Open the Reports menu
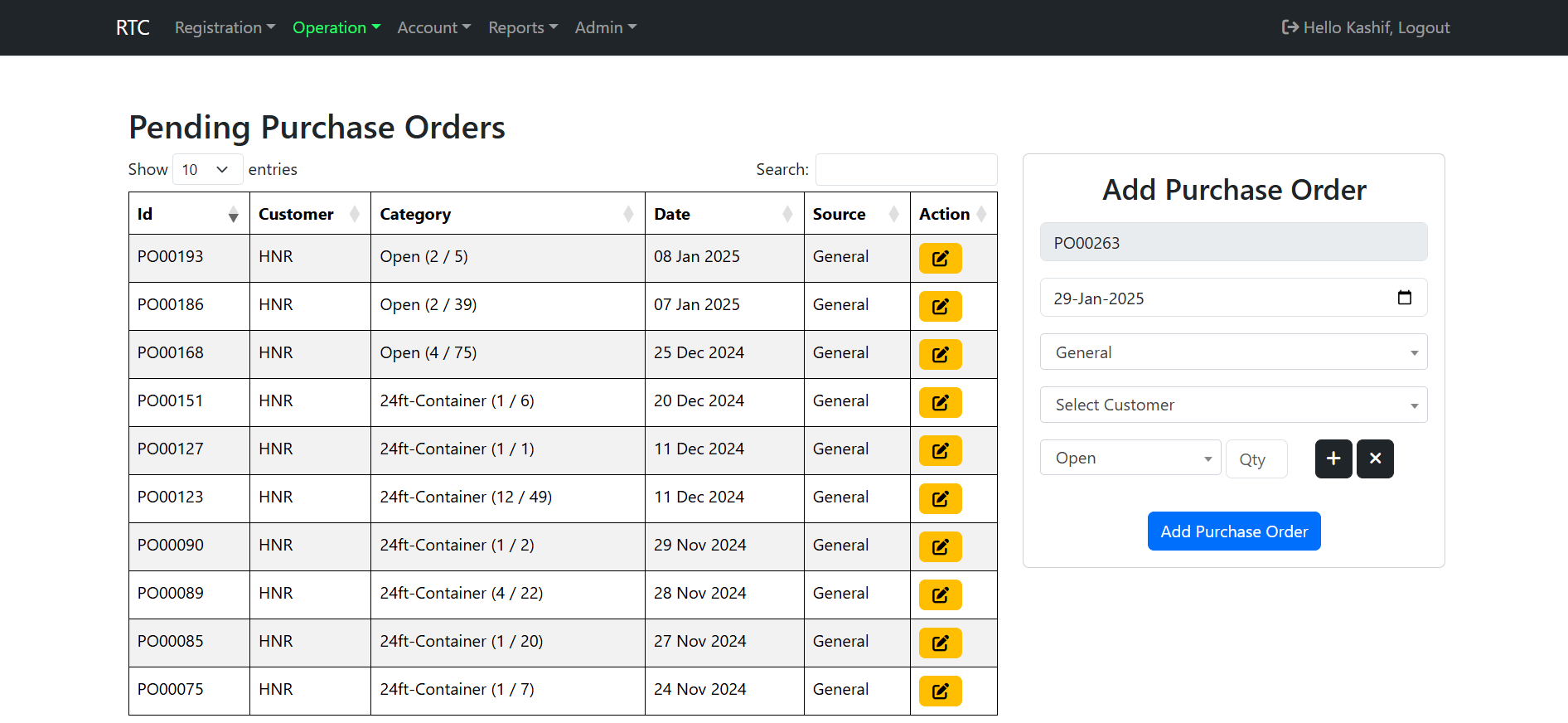This screenshot has height=723, width=1568. pos(522,27)
